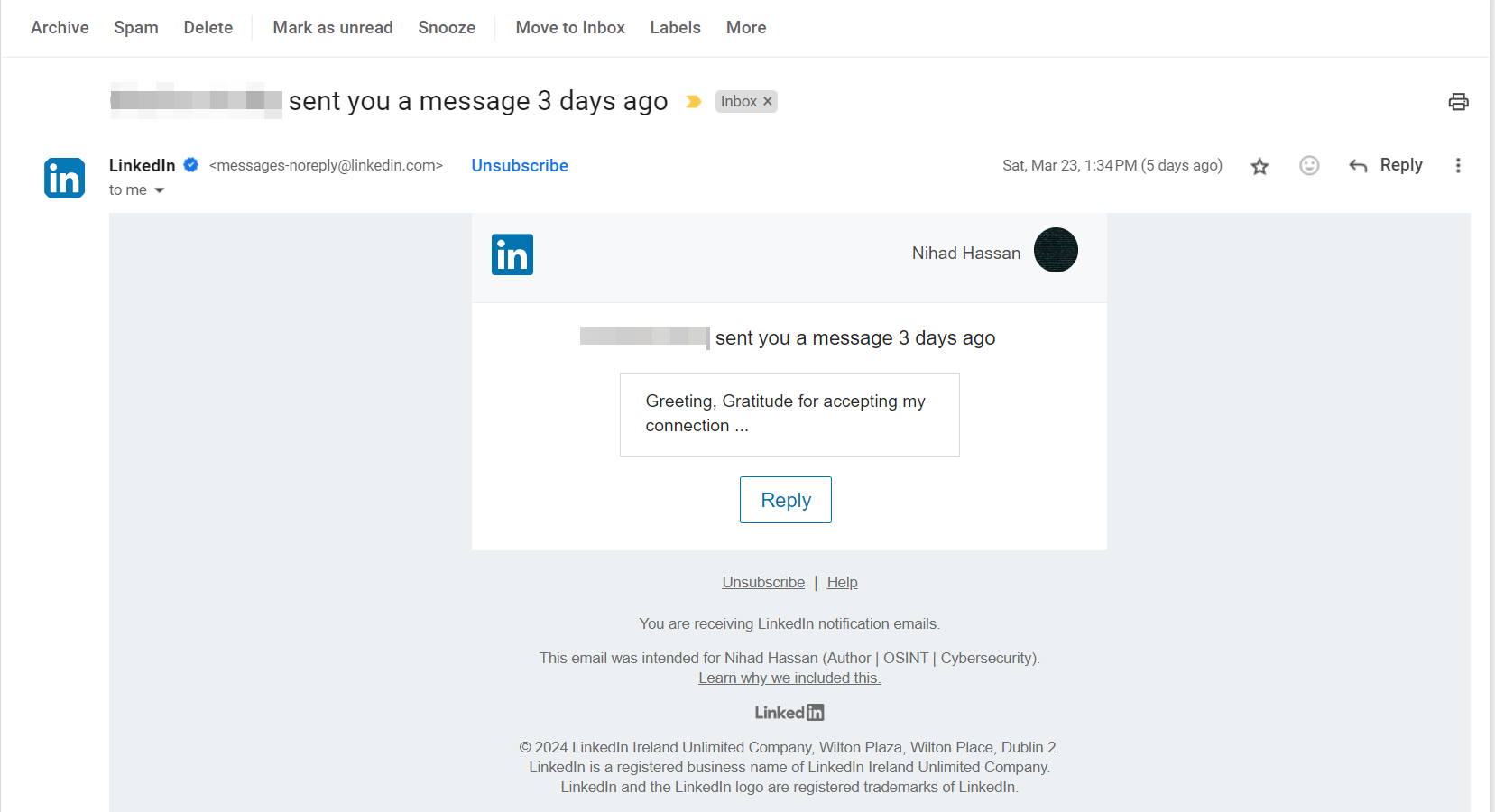
Task: Click the LinkedIn logo in the email header
Action: pos(512,254)
